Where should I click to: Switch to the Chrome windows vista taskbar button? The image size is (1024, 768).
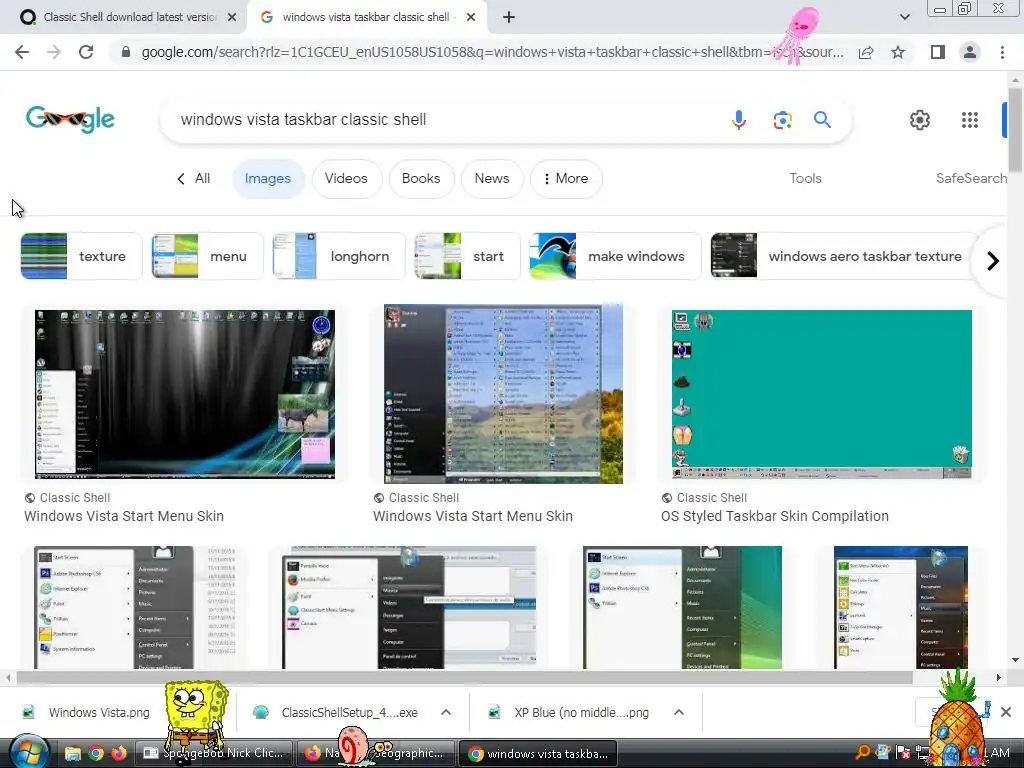[539, 753]
